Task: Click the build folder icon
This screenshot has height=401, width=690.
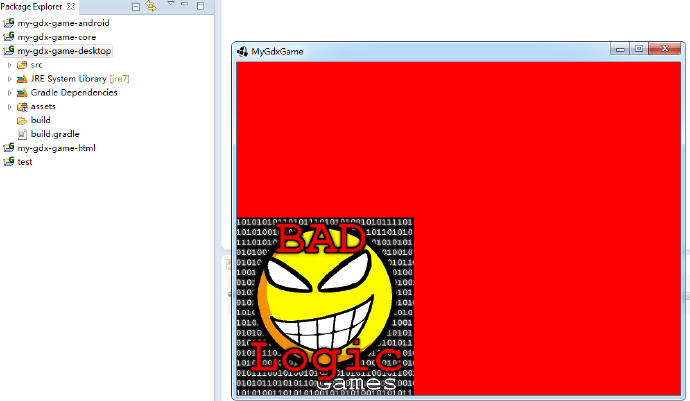Action: point(22,121)
